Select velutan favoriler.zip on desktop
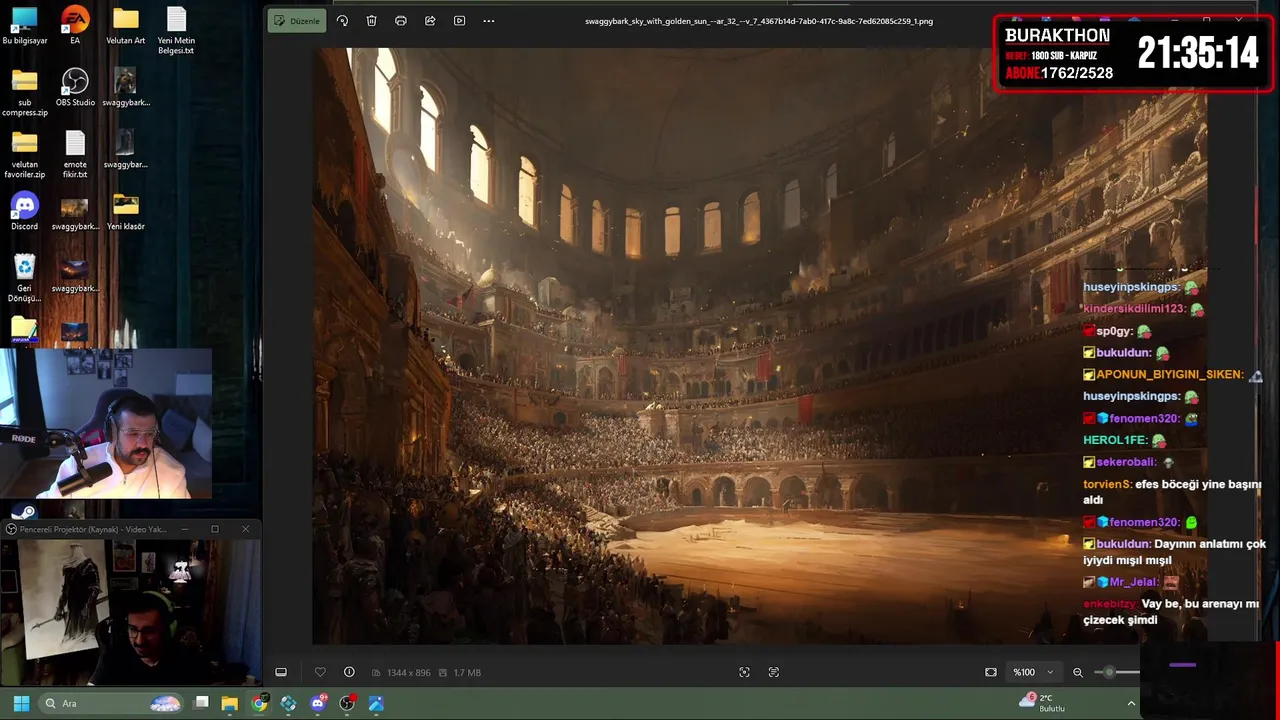 click(24, 155)
